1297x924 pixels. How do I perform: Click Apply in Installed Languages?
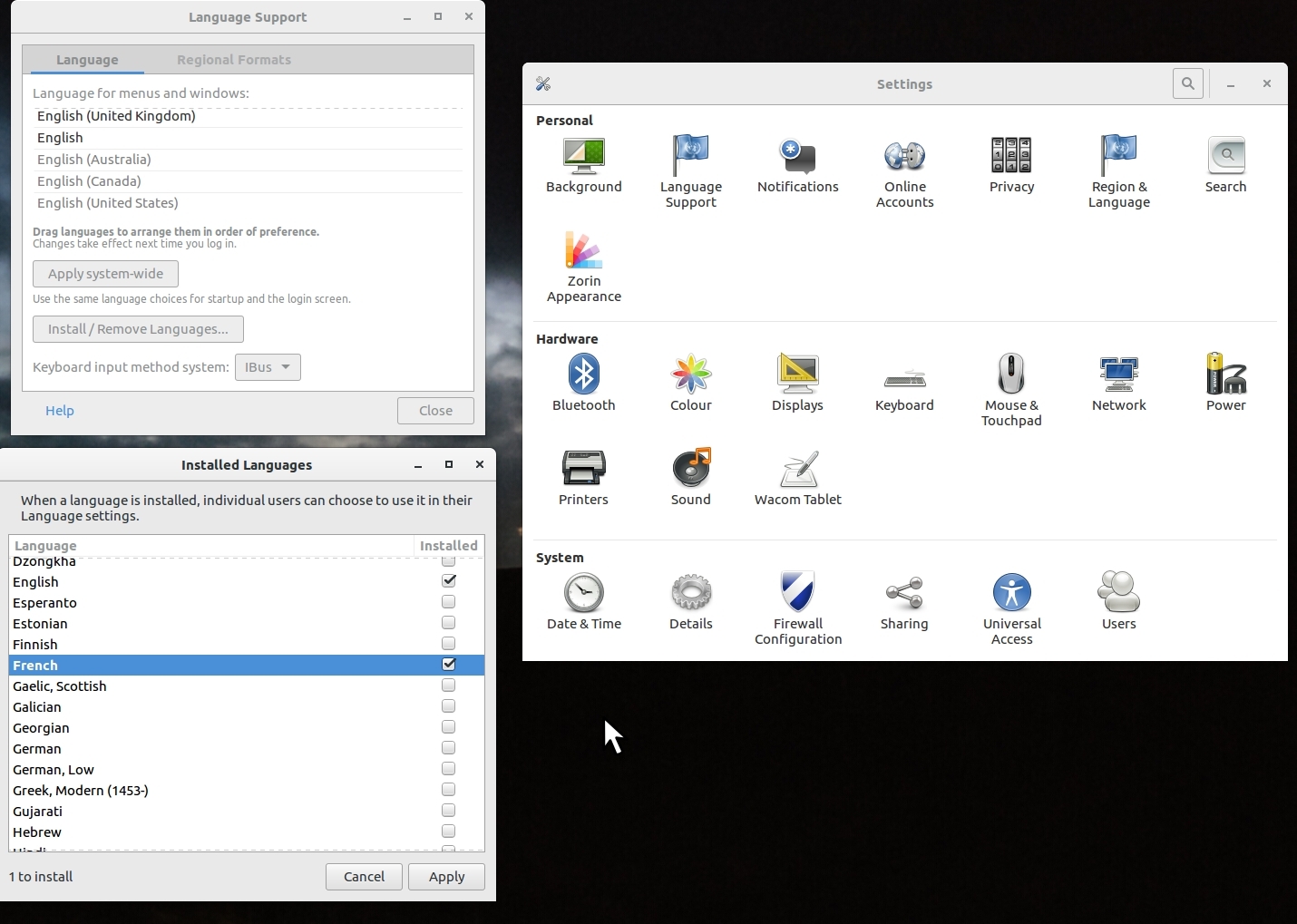[x=446, y=877]
